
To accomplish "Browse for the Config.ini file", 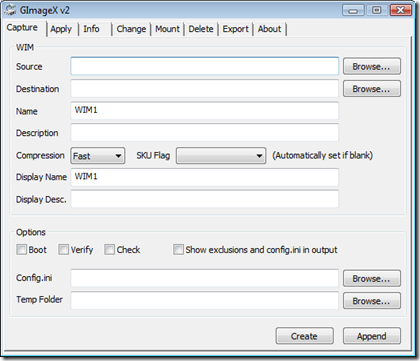I will click(372, 278).
